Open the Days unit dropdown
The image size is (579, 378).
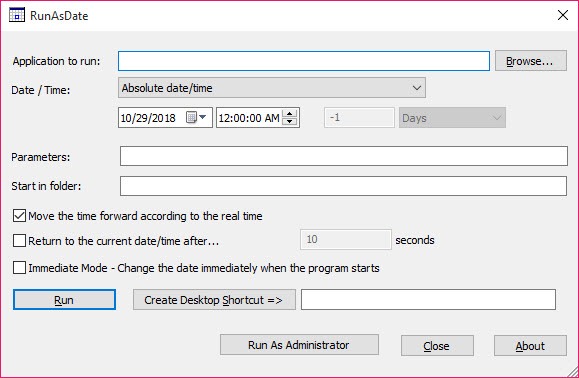[x=452, y=118]
